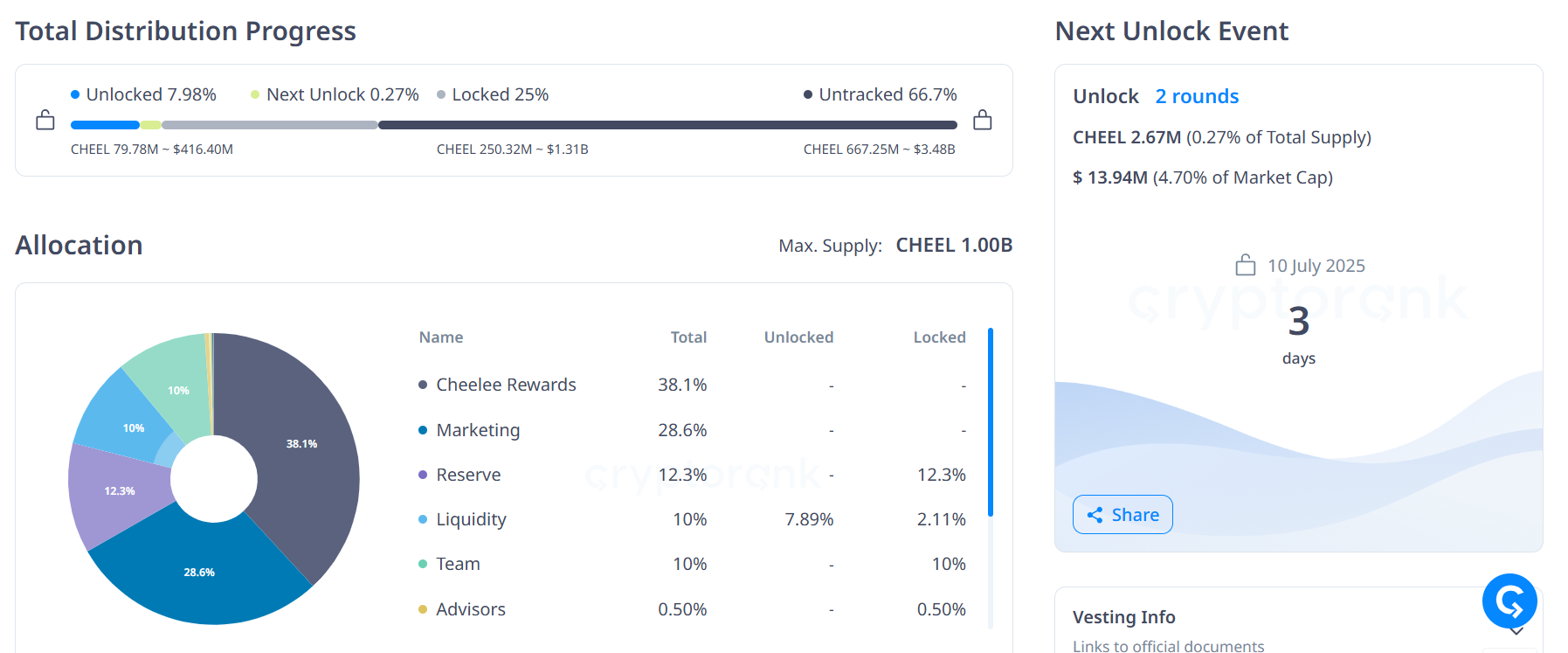Click the Share button
The image size is (1568, 653).
point(1122,515)
